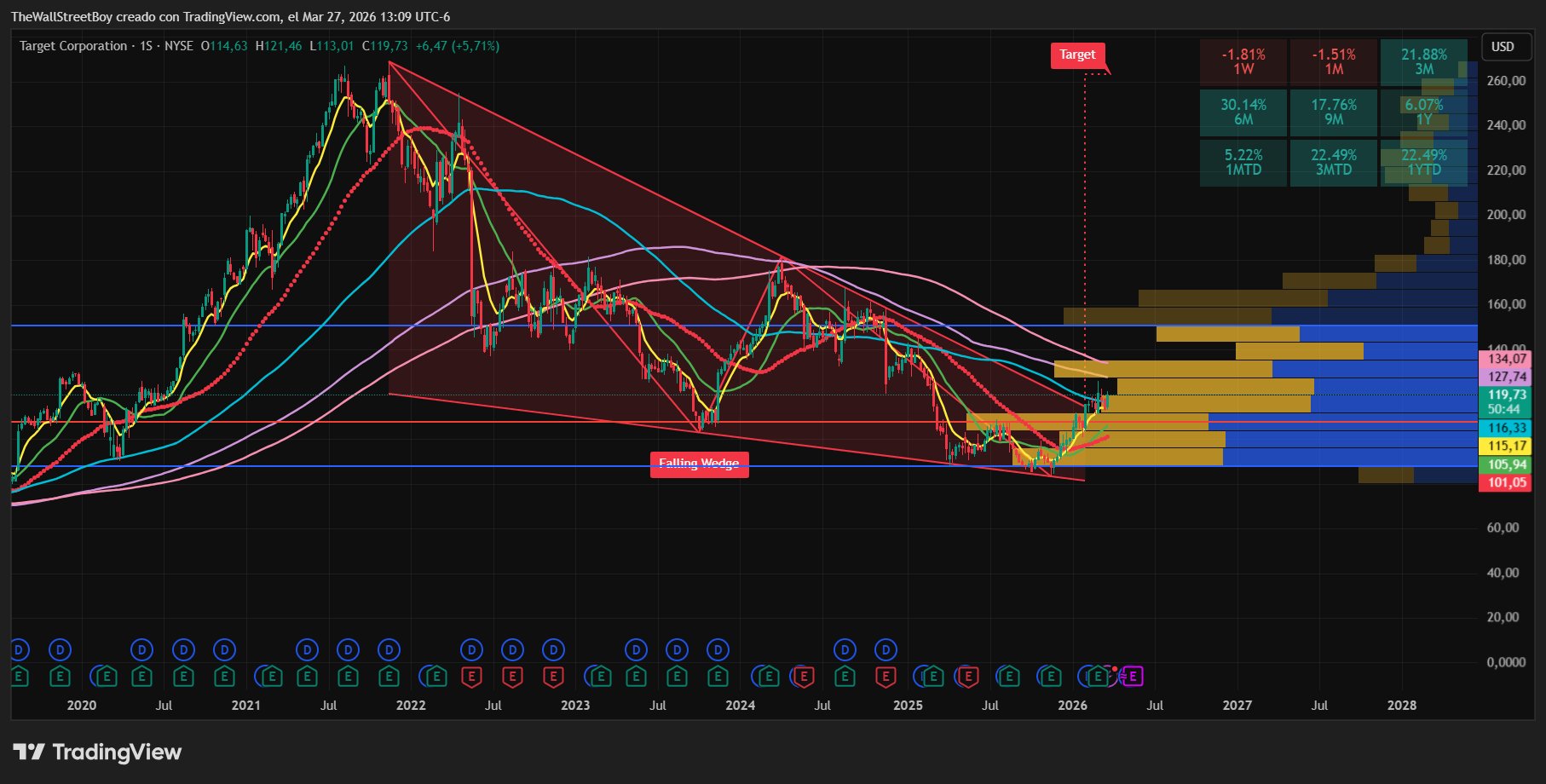Click the 160,00 price axis tick
Screen dimensions: 1546x784
(x=1506, y=304)
